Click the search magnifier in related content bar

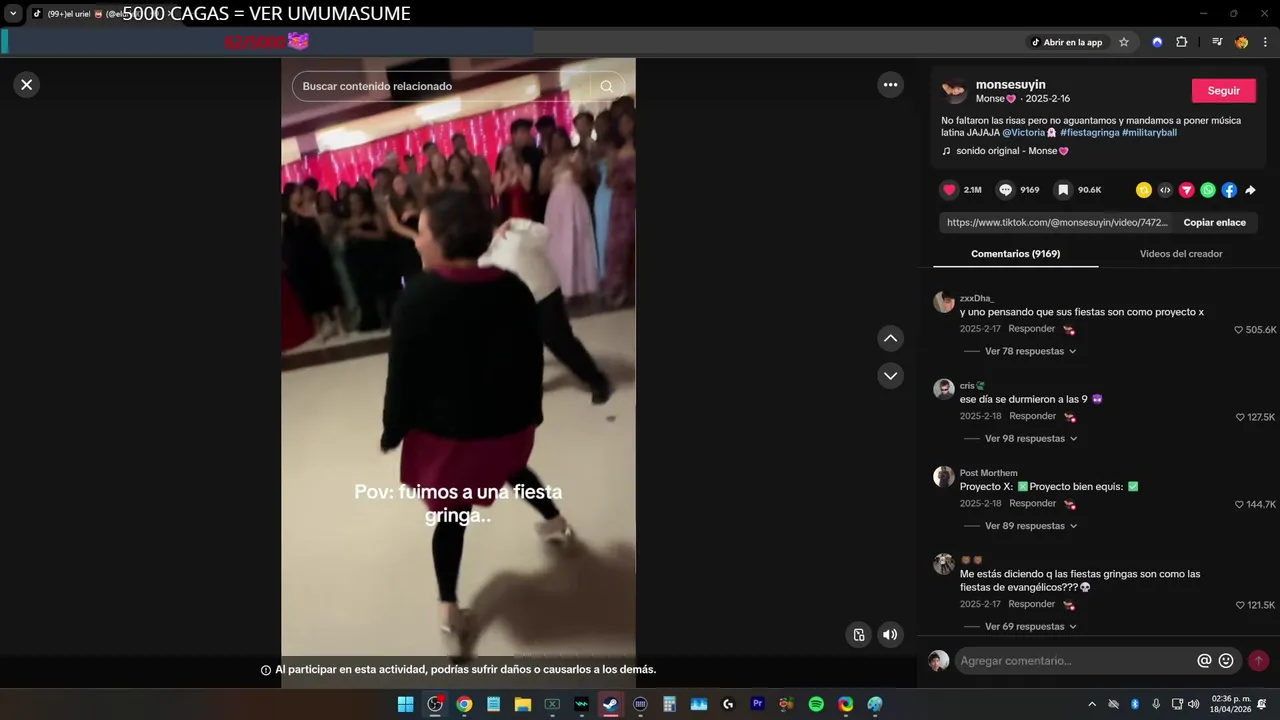pyautogui.click(x=606, y=86)
